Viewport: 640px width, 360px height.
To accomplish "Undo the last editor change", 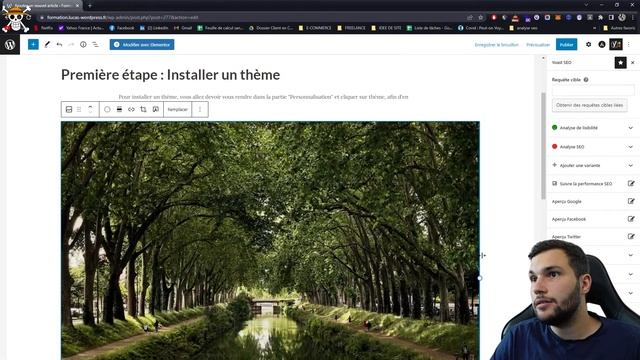I will click(x=59, y=44).
